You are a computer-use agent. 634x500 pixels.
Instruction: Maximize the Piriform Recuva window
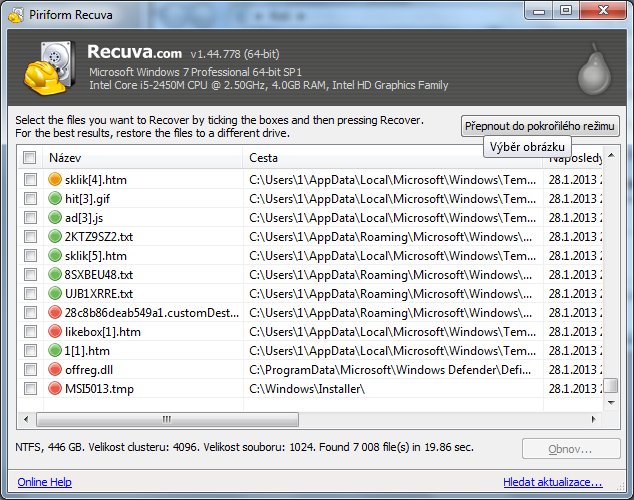(x=566, y=10)
